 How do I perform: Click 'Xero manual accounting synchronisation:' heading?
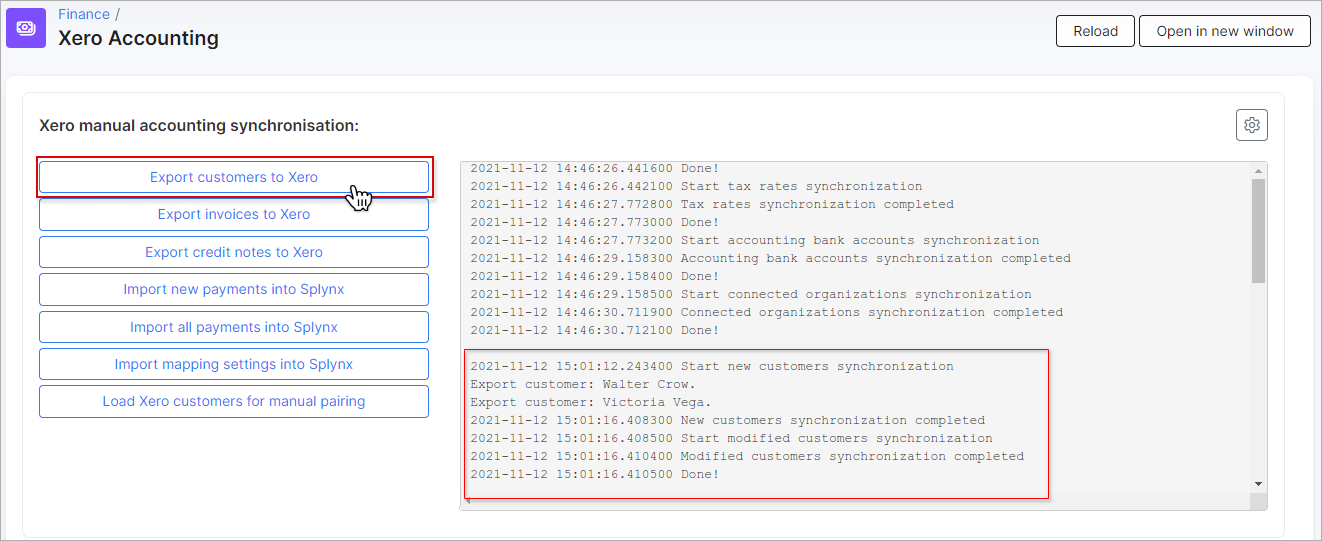tap(199, 126)
